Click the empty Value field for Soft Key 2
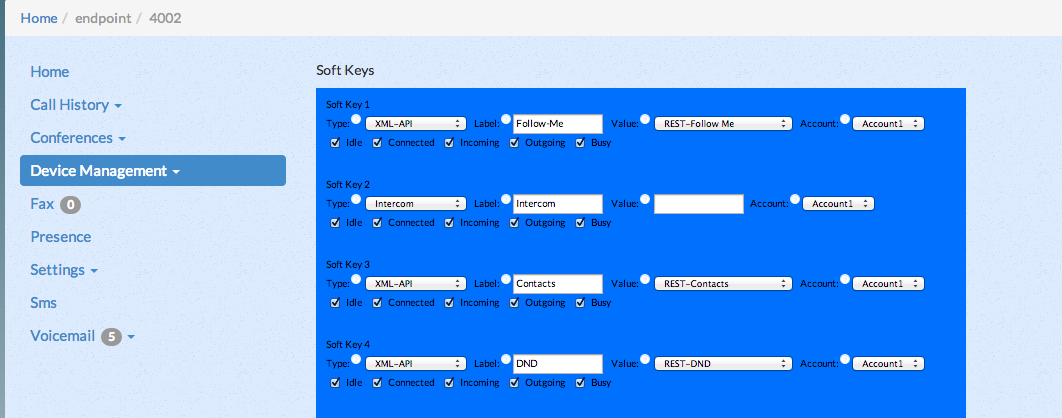 (x=699, y=204)
